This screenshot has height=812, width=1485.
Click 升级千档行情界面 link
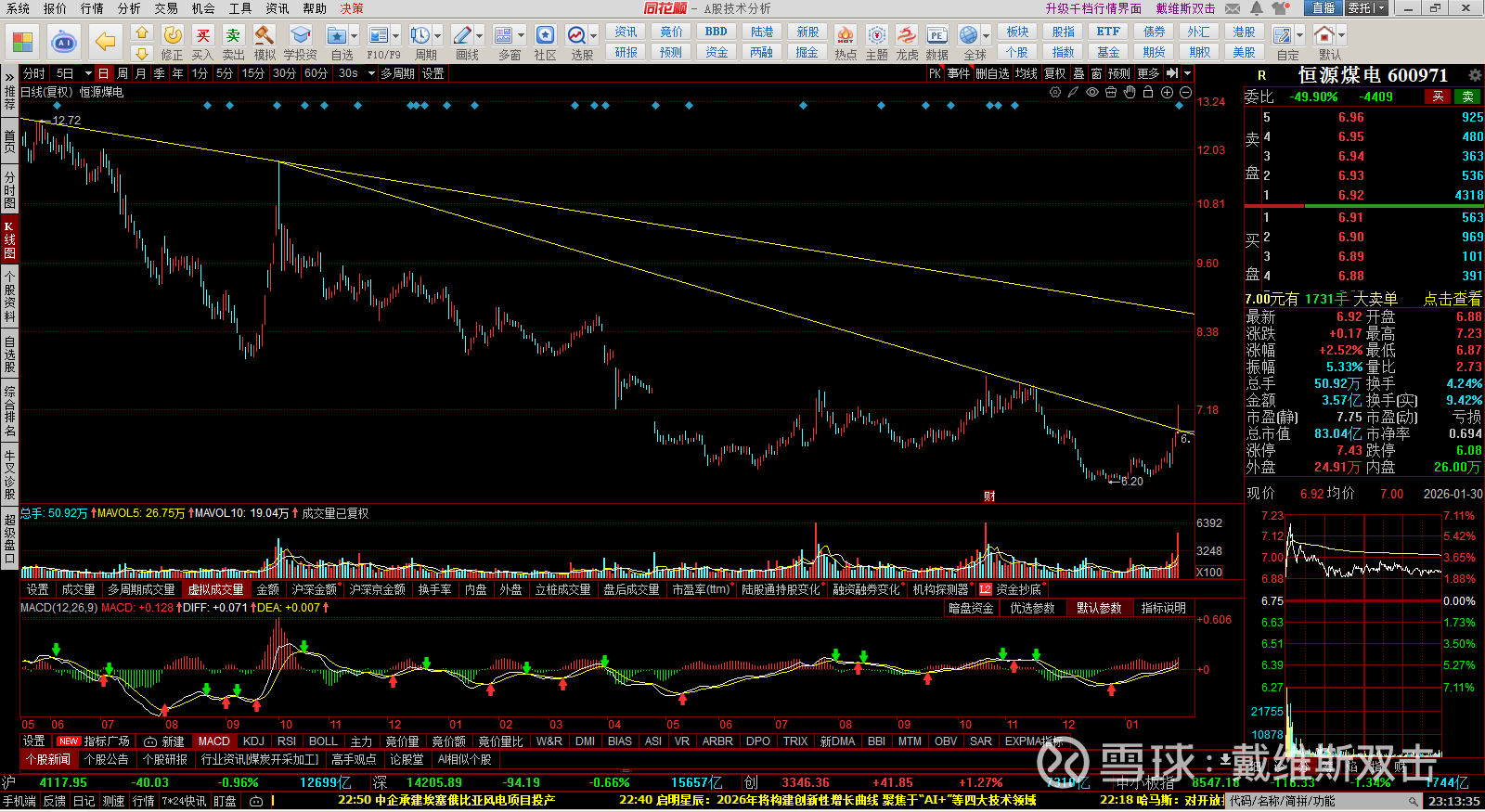[1093, 8]
